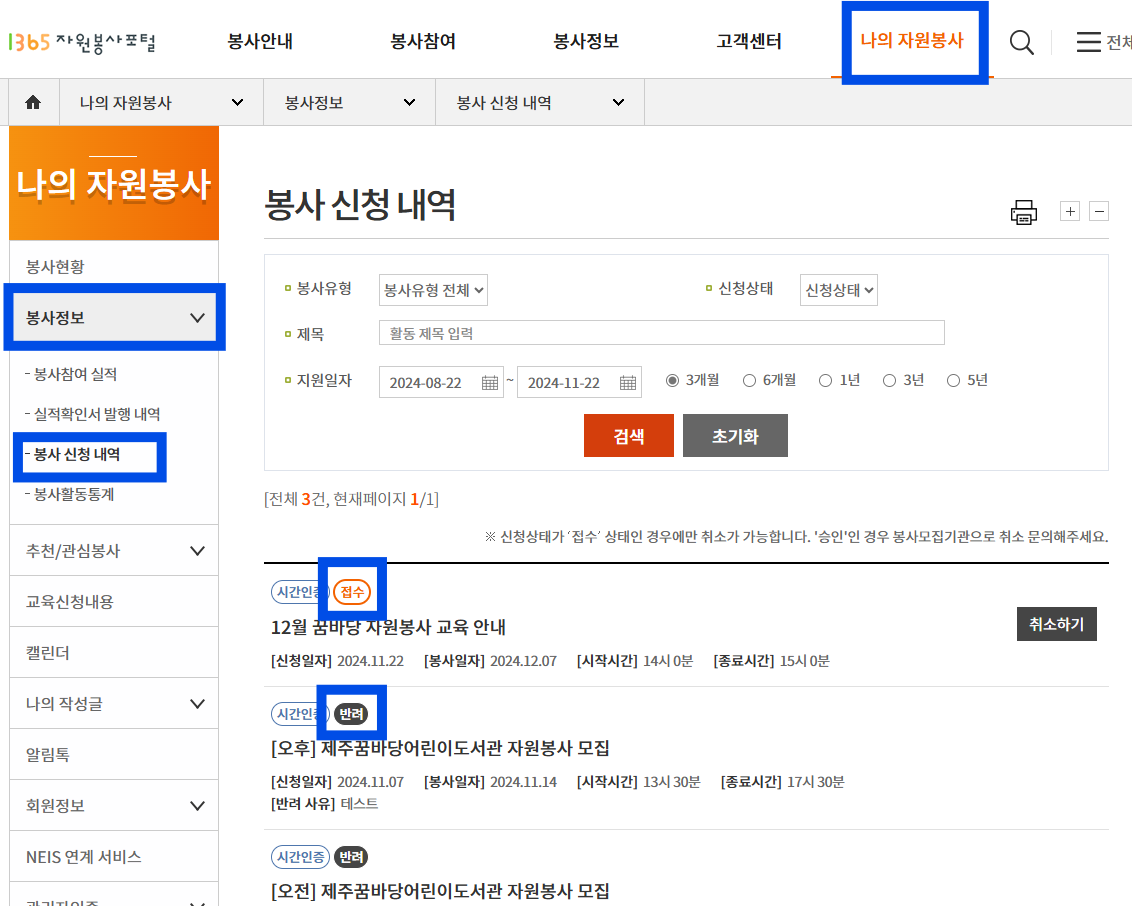The height and width of the screenshot is (906, 1132).
Task: Open listing [오전] 제주꿈바당어린이도서관 자원봉사 모집
Action: 440,891
